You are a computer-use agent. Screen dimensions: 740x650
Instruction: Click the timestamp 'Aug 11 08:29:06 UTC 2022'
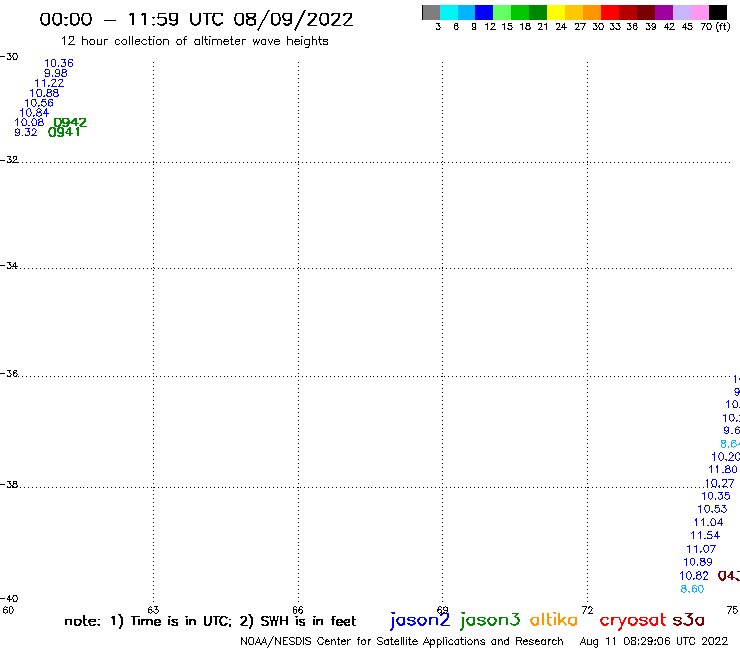(x=654, y=642)
